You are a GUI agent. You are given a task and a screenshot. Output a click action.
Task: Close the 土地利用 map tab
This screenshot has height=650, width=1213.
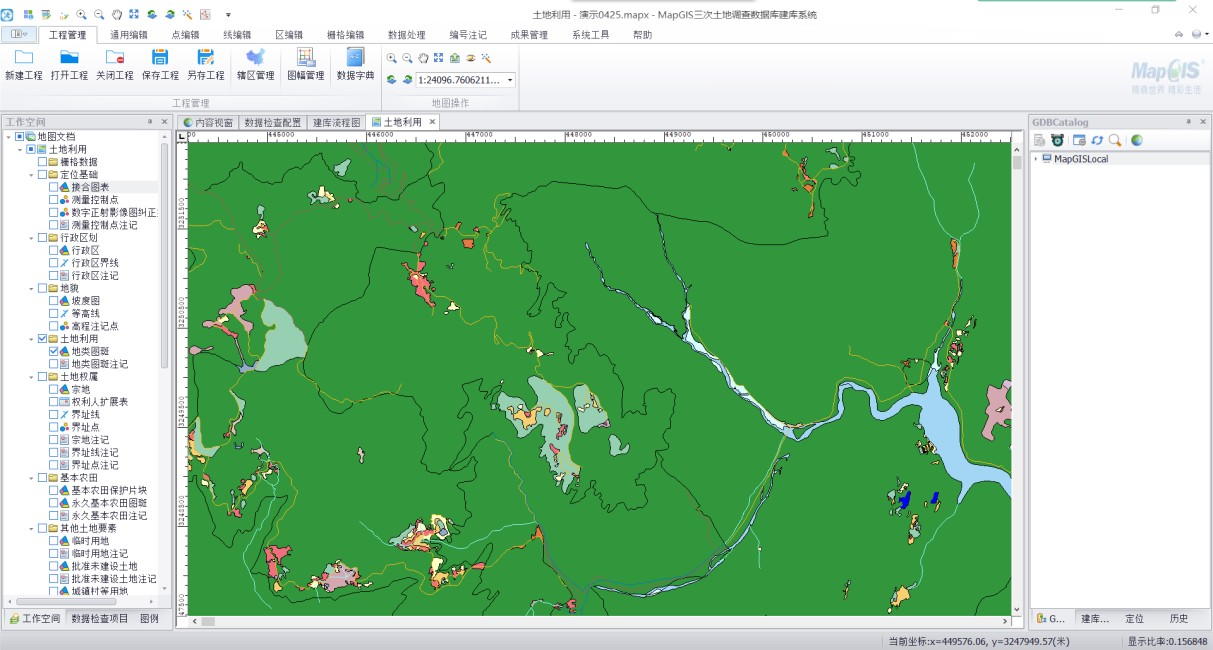pos(433,122)
